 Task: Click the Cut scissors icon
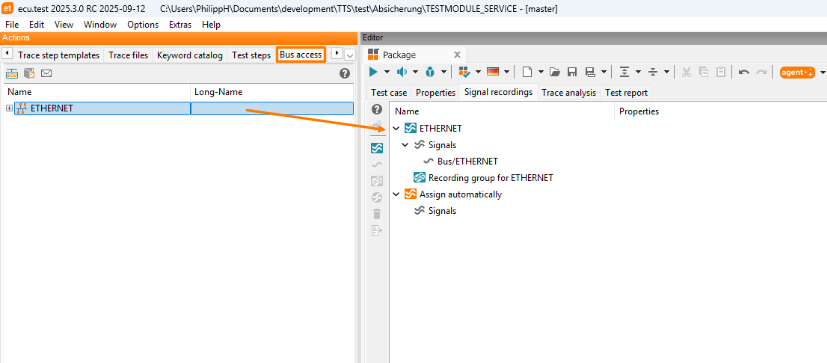(x=686, y=72)
